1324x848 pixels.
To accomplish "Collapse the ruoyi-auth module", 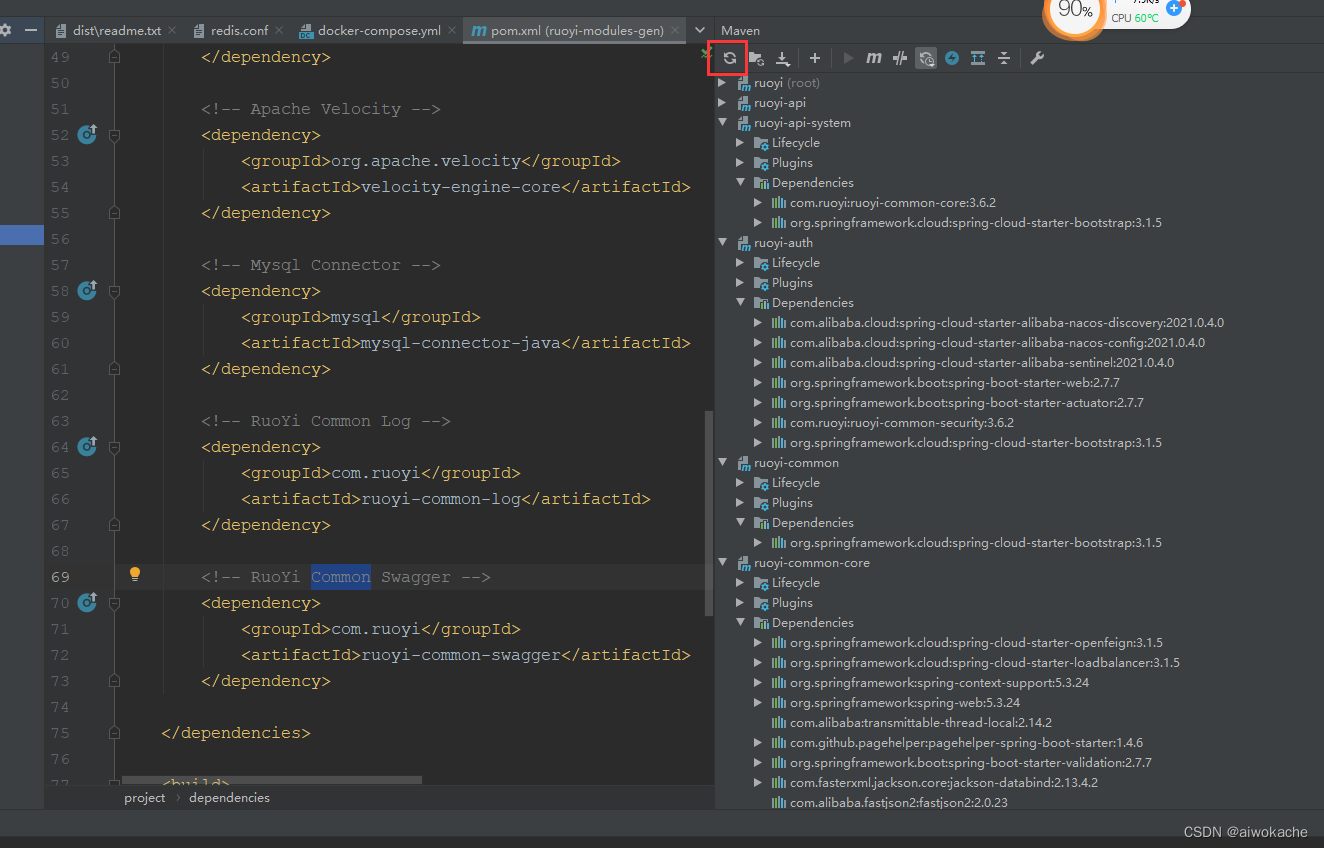I will [723, 243].
